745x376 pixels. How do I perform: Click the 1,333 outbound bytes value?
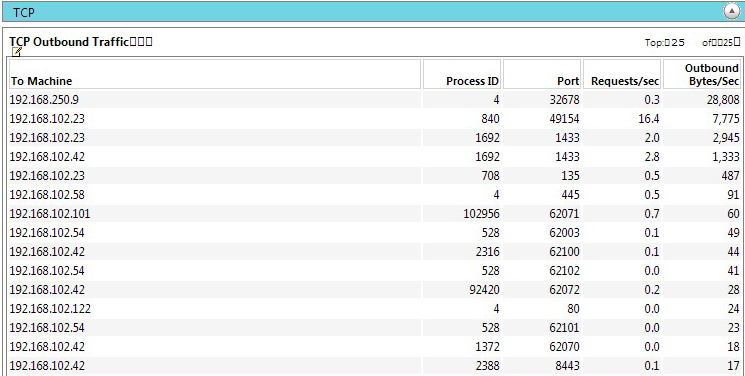(726, 157)
